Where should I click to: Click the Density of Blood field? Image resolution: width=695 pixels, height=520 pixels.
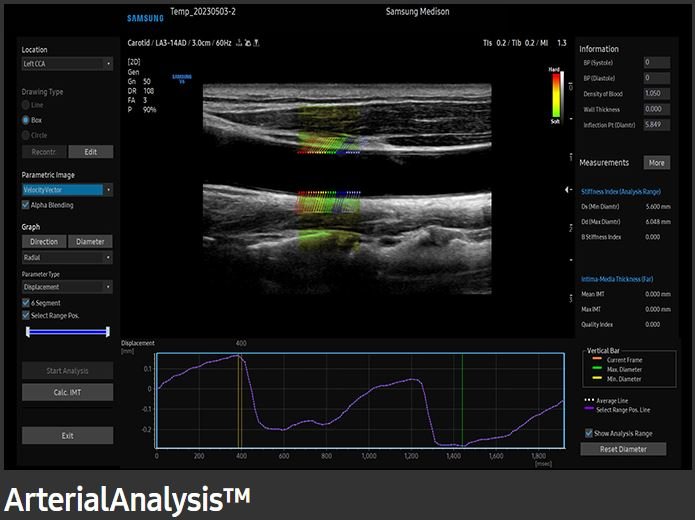point(656,94)
